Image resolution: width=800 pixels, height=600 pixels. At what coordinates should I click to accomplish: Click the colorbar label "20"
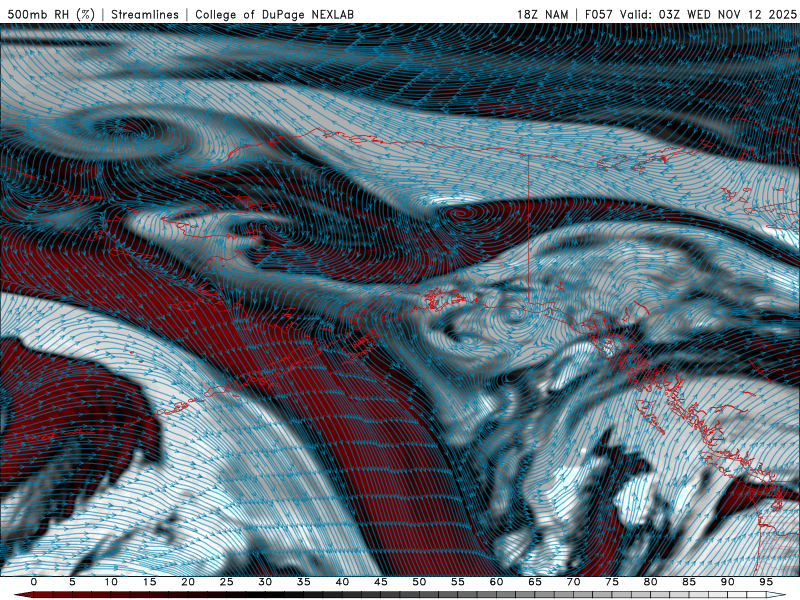(188, 582)
